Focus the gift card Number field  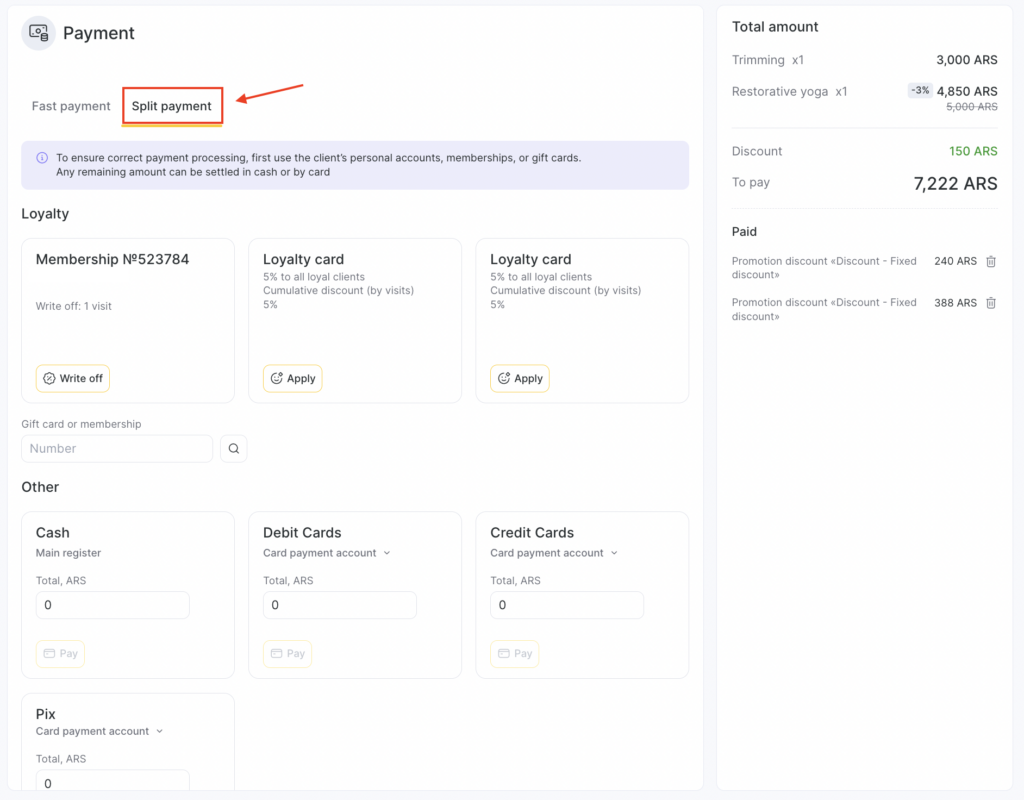tap(117, 449)
